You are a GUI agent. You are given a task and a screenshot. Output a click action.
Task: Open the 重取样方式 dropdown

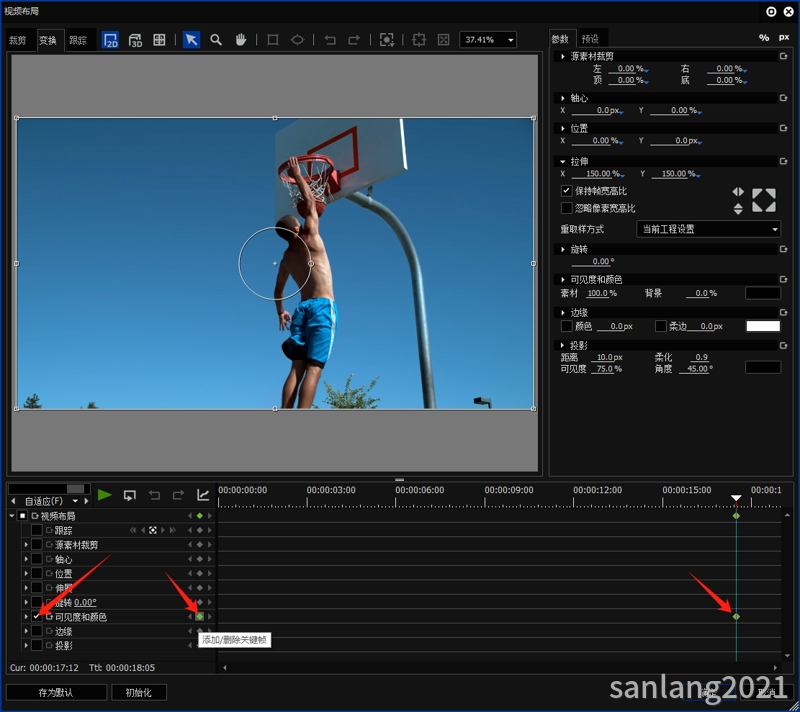tap(709, 229)
